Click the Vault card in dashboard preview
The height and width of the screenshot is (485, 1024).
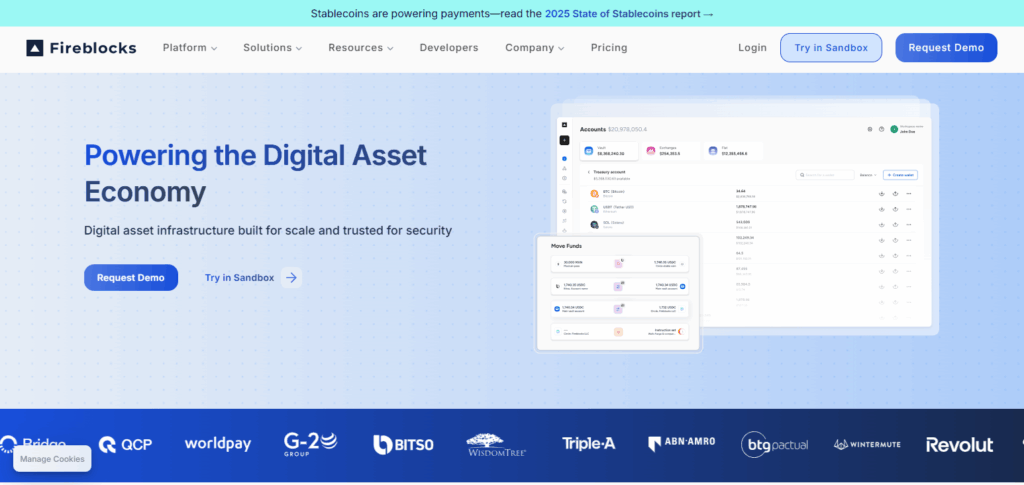coord(608,151)
